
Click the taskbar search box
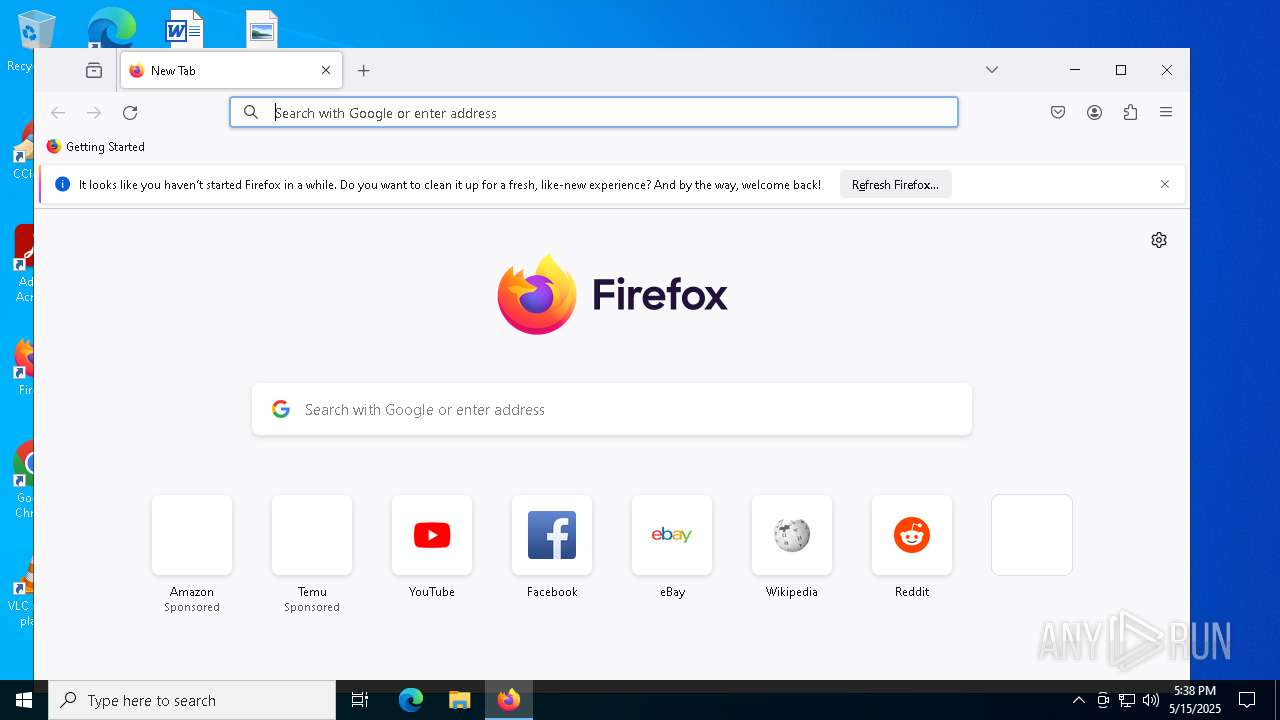pos(192,700)
